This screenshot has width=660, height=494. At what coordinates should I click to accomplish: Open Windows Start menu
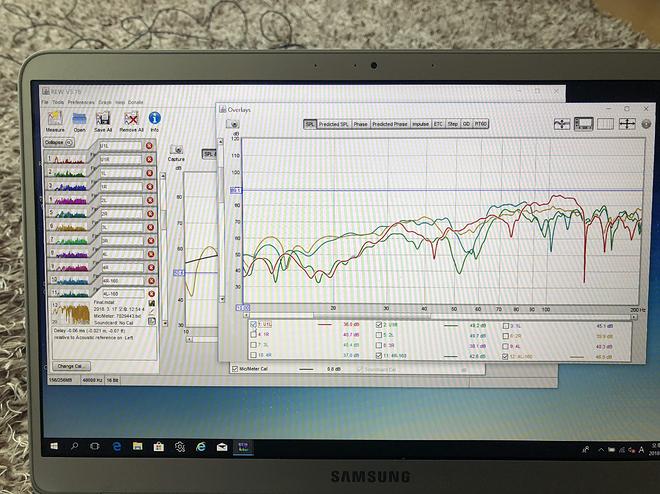[54, 446]
